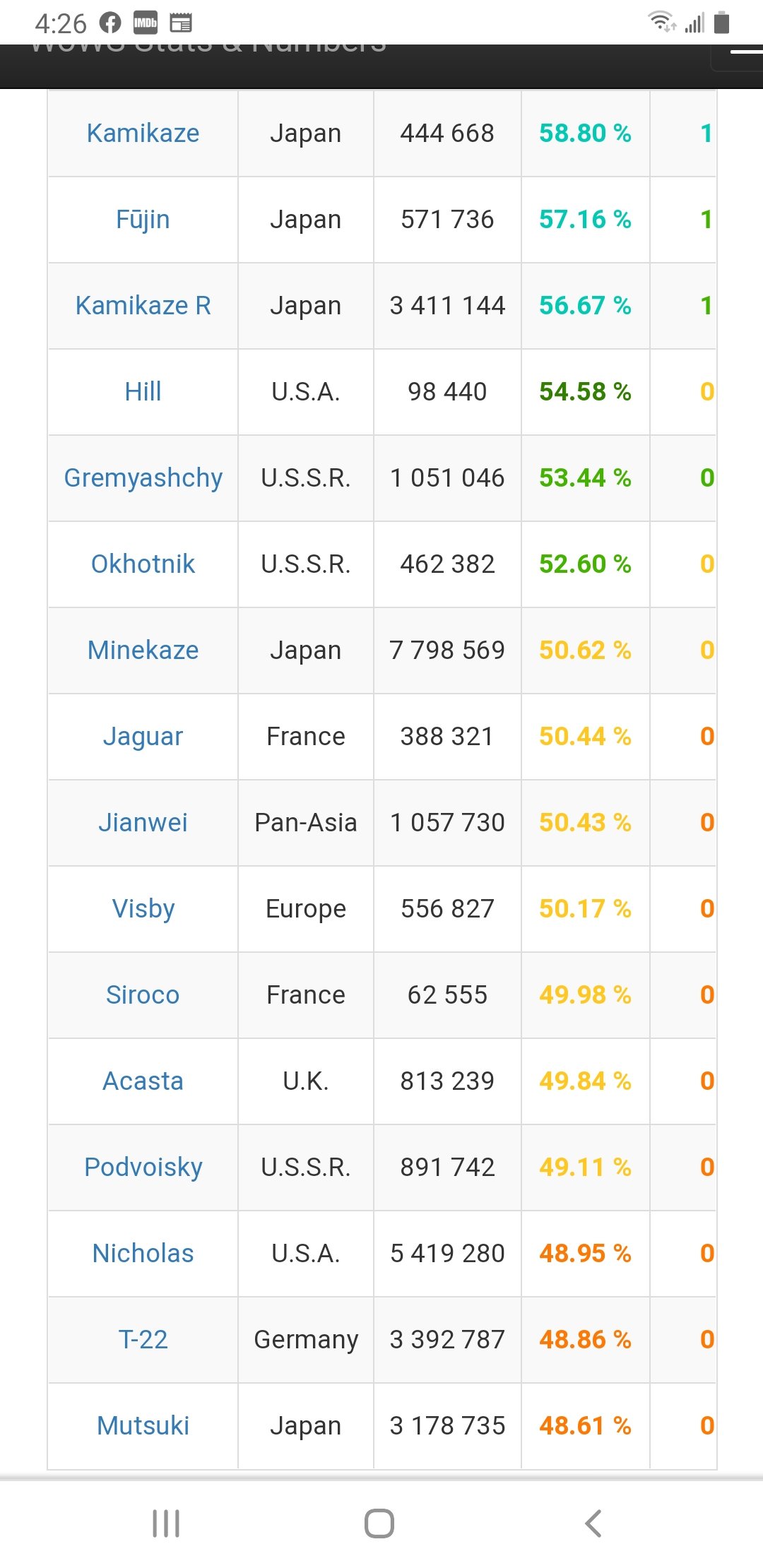Tap the battery status icon
The height and width of the screenshot is (1568, 763).
pos(721,23)
